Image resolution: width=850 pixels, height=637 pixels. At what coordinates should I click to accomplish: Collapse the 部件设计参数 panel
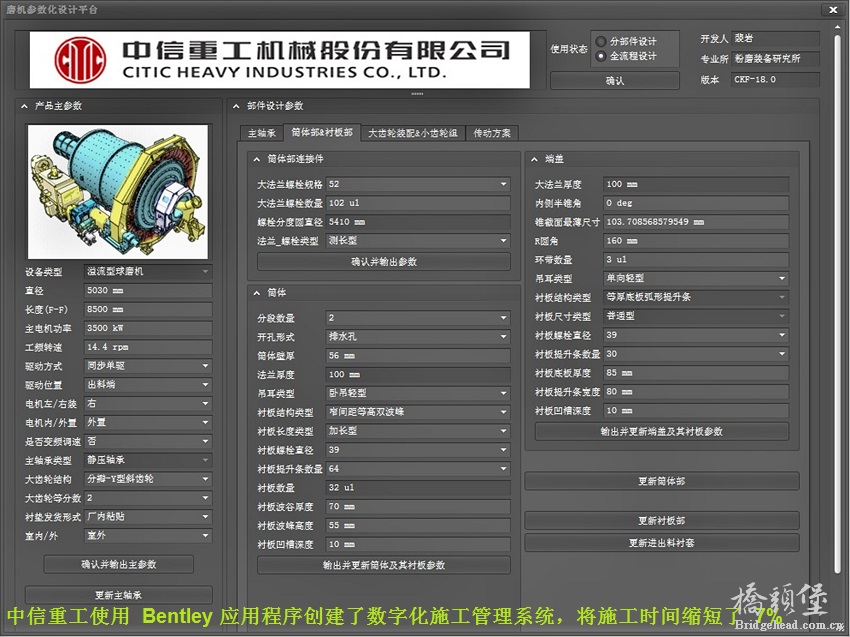pyautogui.click(x=236, y=106)
